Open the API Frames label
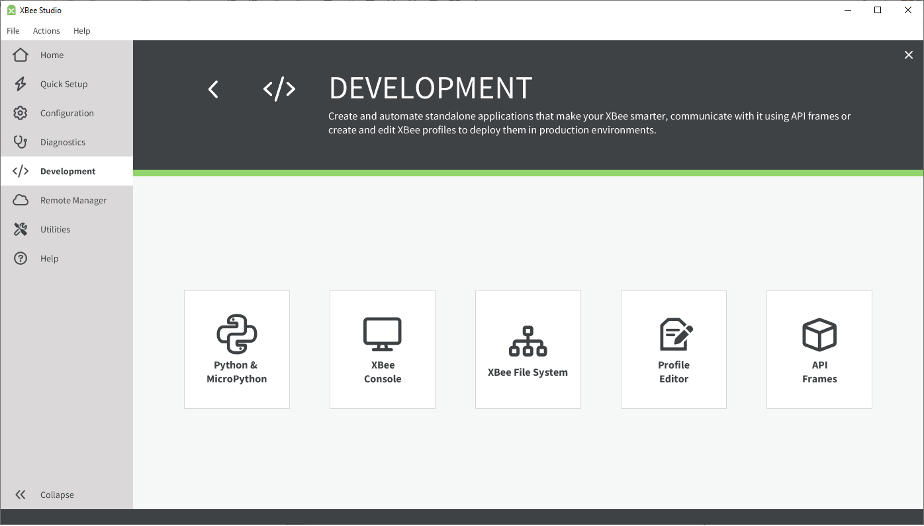The image size is (924, 526). pos(820,372)
